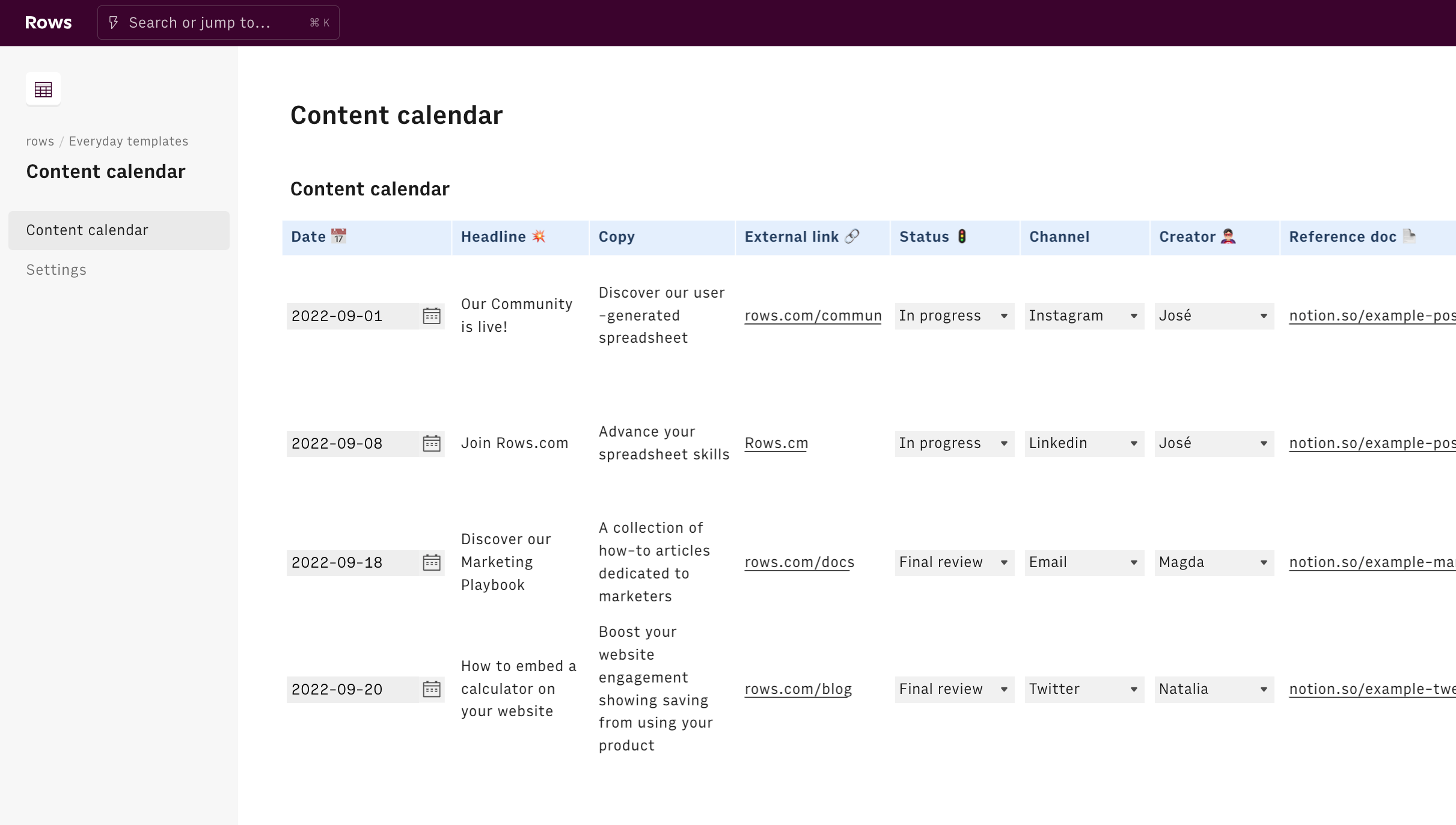Viewport: 1456px width, 825px height.
Task: Click the Rows logo in top bar
Action: [x=48, y=22]
